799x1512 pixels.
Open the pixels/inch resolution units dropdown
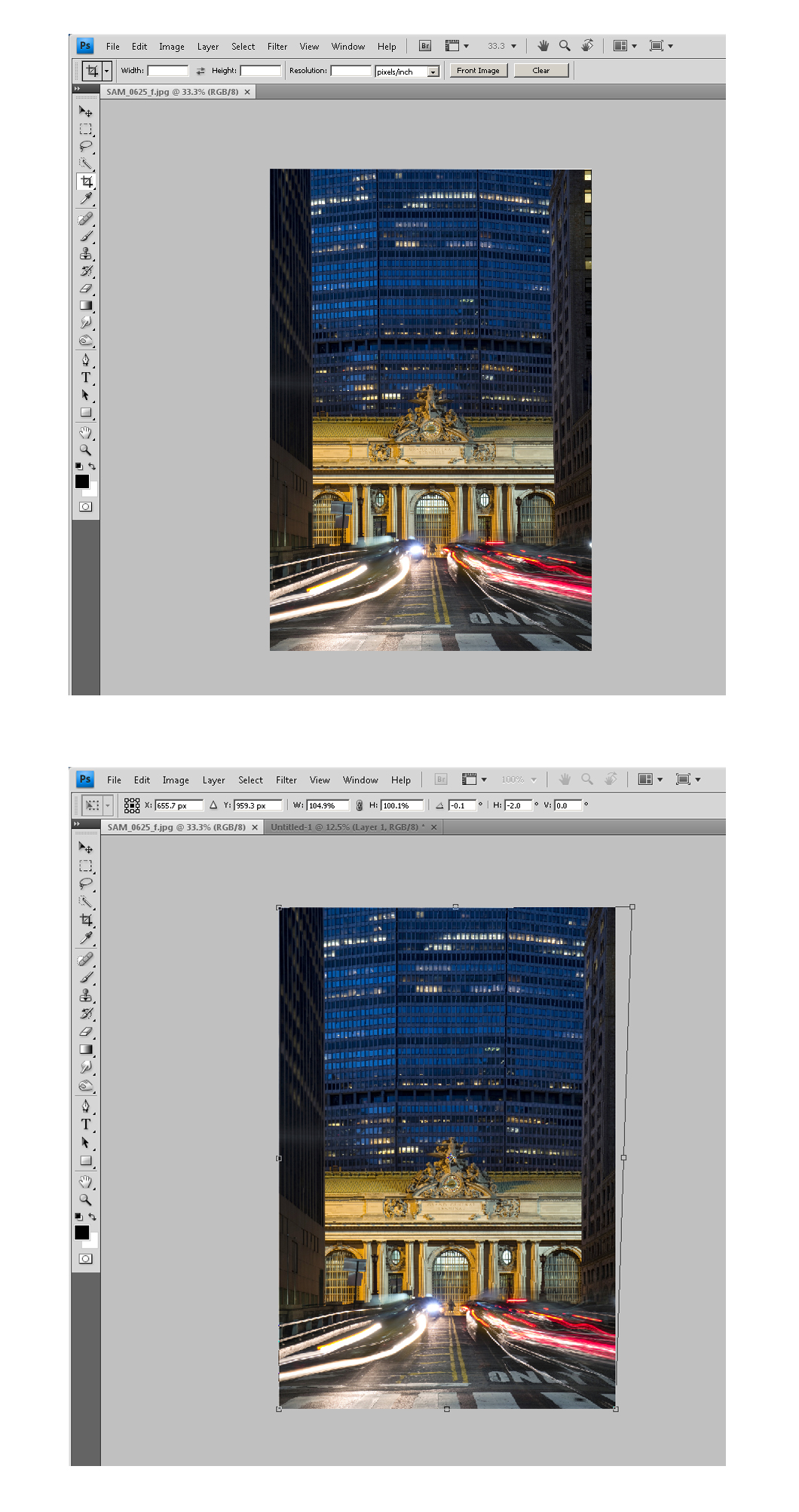coord(433,72)
